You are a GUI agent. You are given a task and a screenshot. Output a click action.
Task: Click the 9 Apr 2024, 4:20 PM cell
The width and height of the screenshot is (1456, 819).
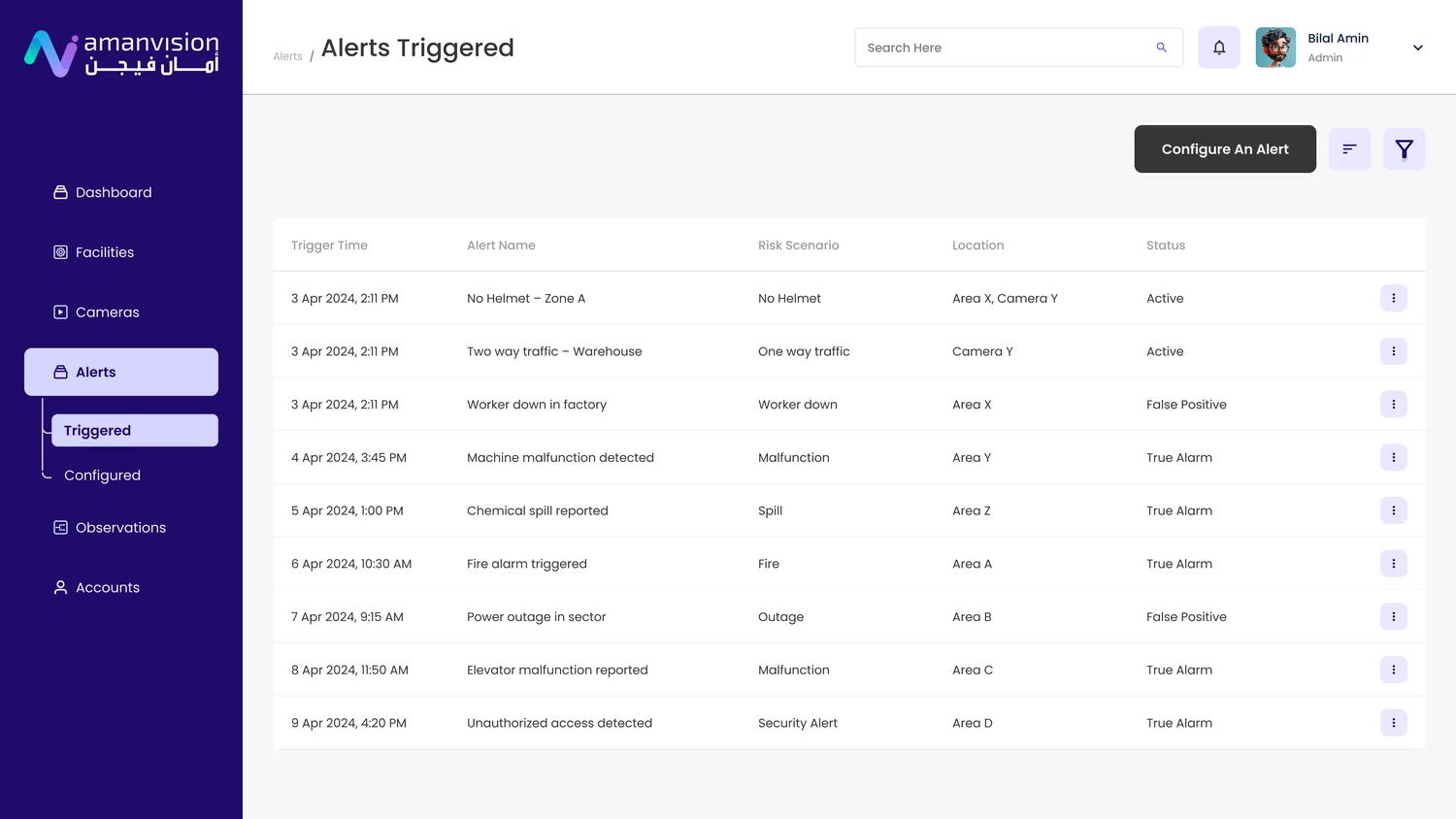pos(348,723)
